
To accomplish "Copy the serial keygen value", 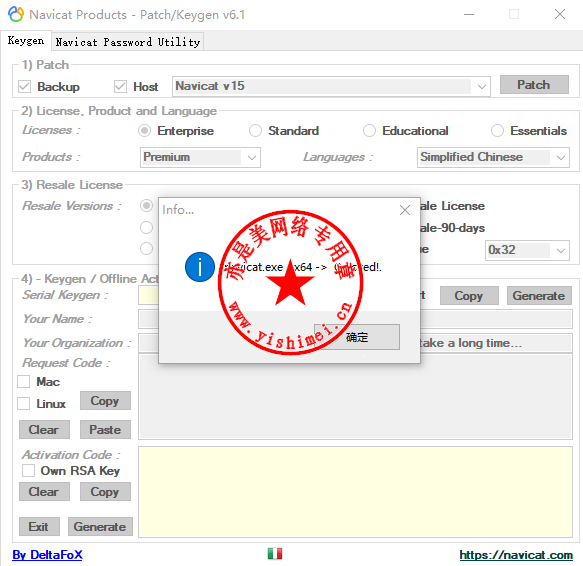I will click(469, 296).
